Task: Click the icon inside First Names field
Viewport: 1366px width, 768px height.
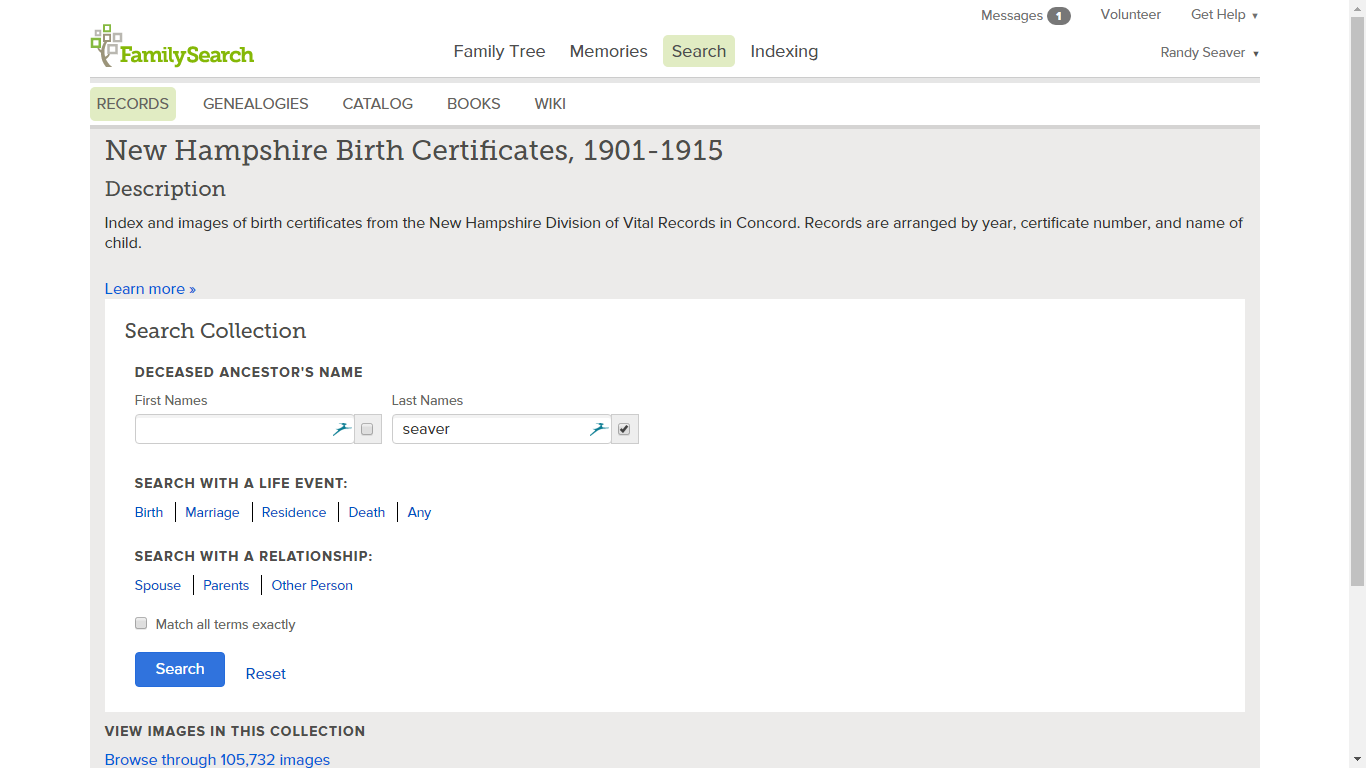Action: tap(342, 429)
